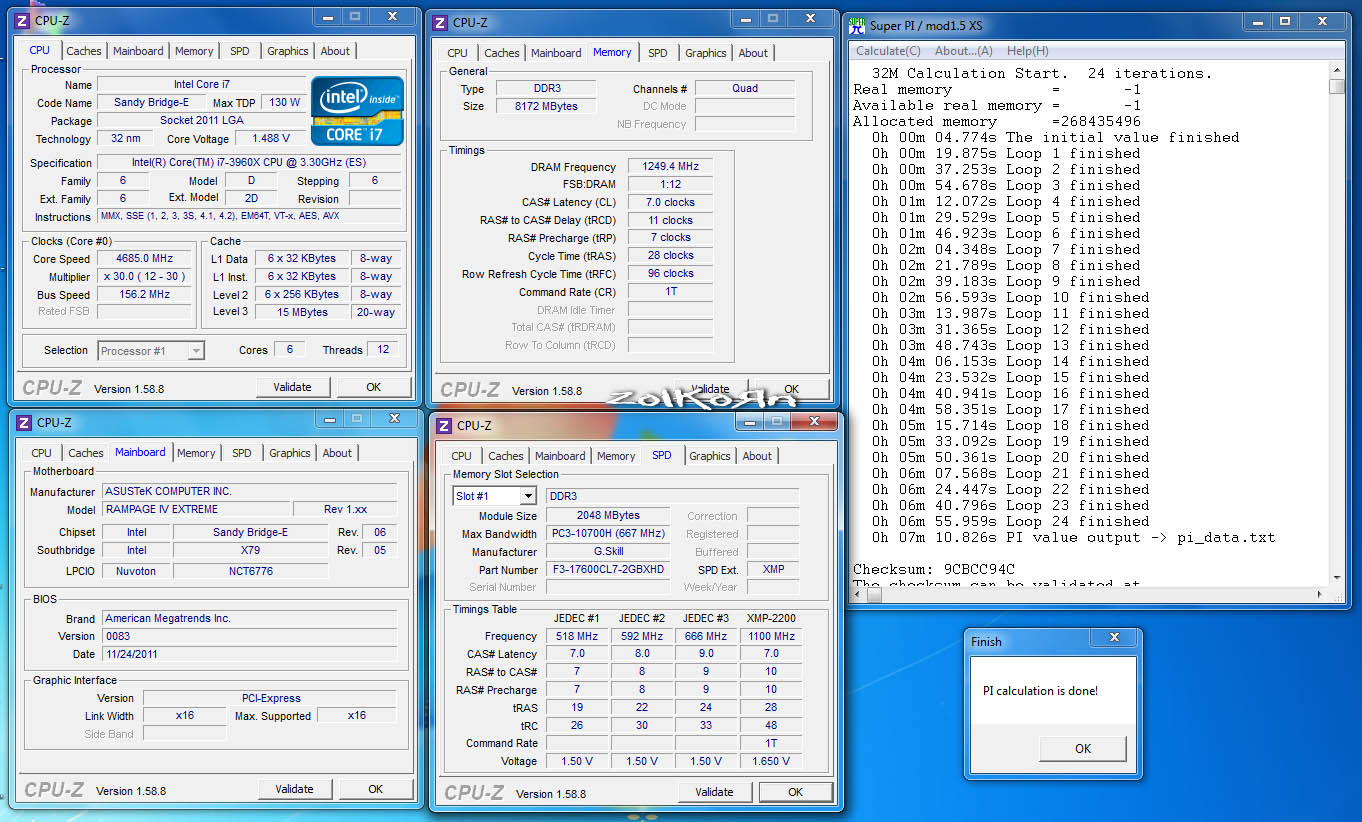Click the Core Speed value 4685.0 MHz
The height and width of the screenshot is (822, 1362).
(x=146, y=258)
